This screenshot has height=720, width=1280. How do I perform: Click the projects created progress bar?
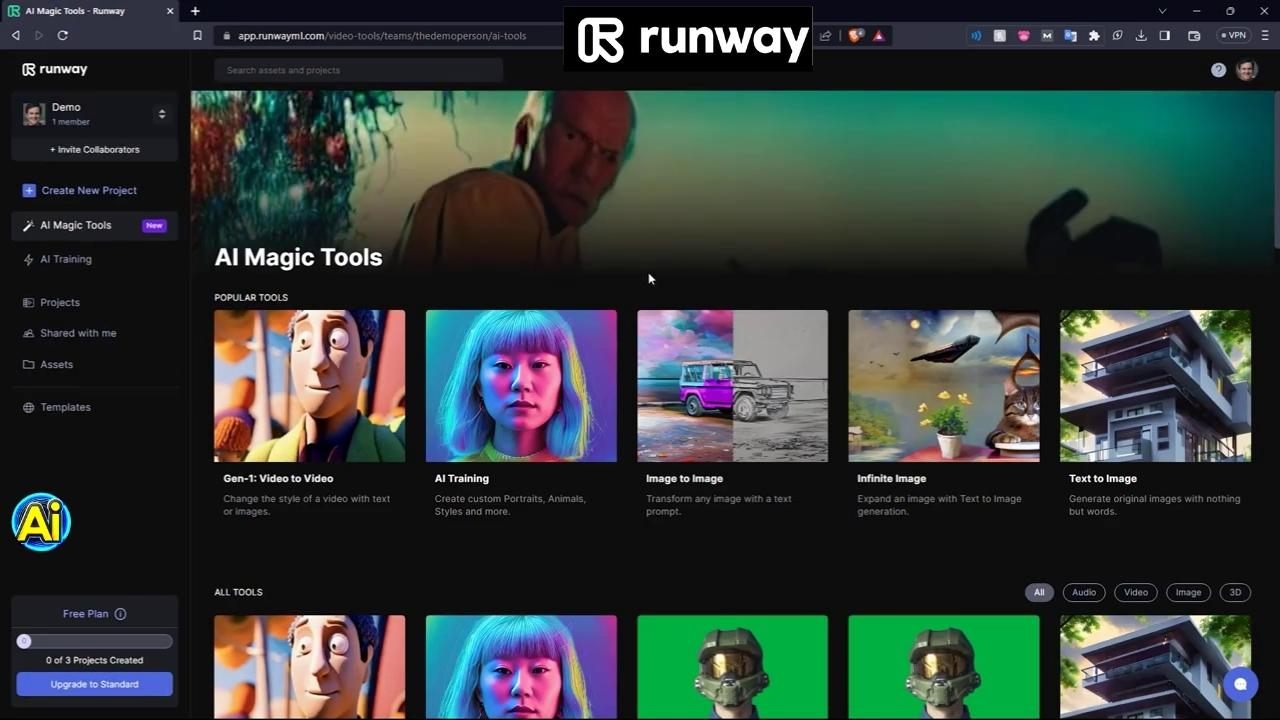pyautogui.click(x=94, y=641)
